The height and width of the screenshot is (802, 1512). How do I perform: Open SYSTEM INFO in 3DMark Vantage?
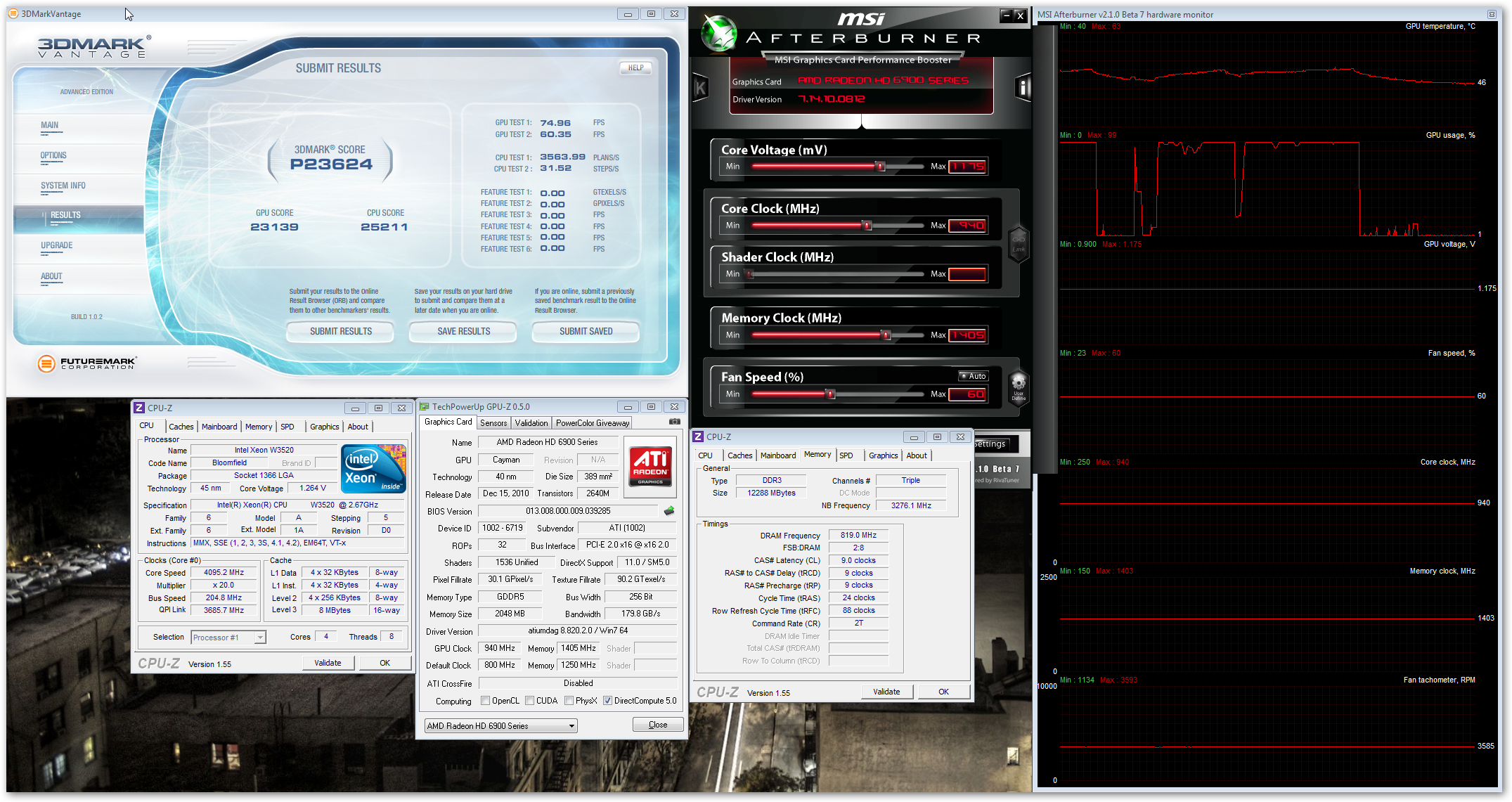(x=63, y=186)
